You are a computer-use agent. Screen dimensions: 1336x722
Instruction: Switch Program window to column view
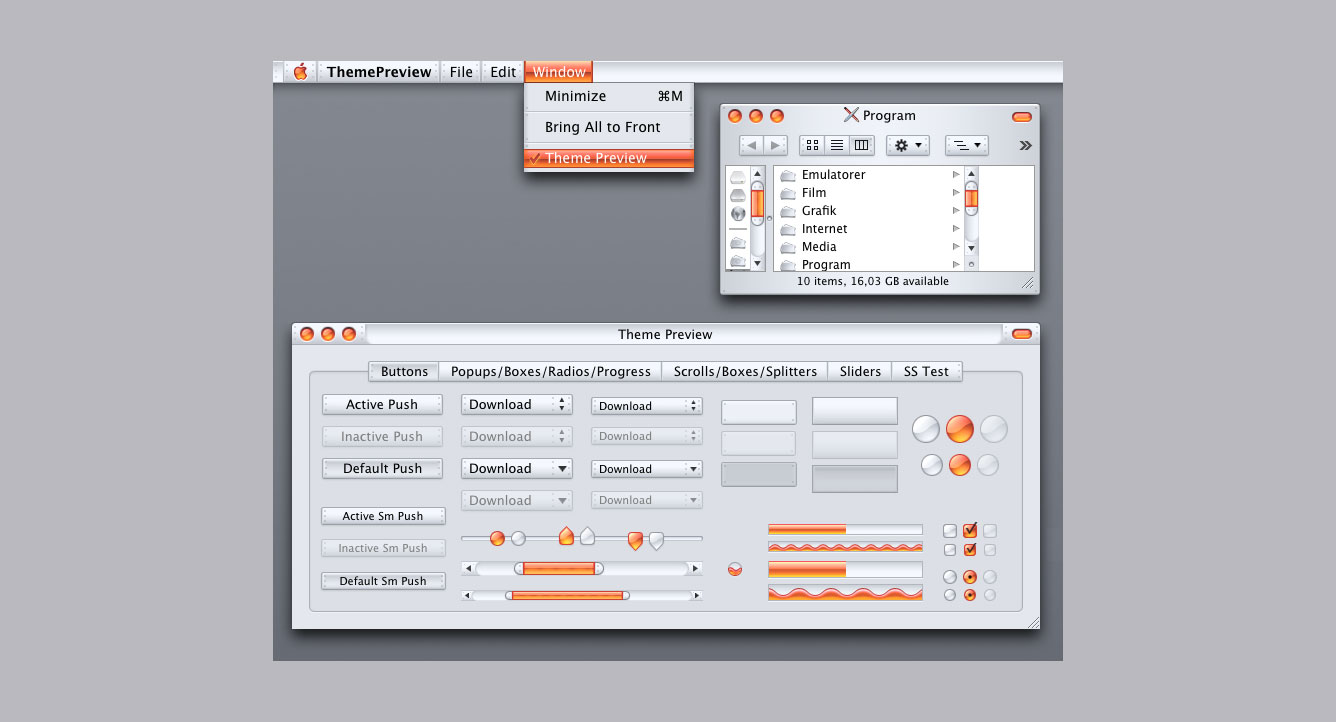click(x=862, y=145)
